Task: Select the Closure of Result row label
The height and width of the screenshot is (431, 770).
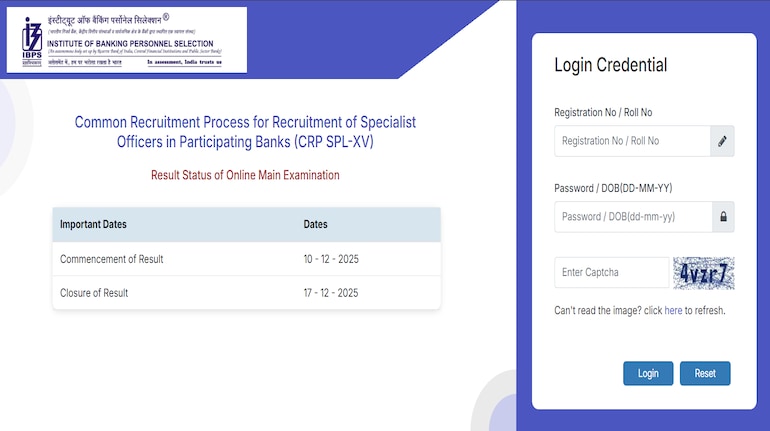Action: click(94, 293)
